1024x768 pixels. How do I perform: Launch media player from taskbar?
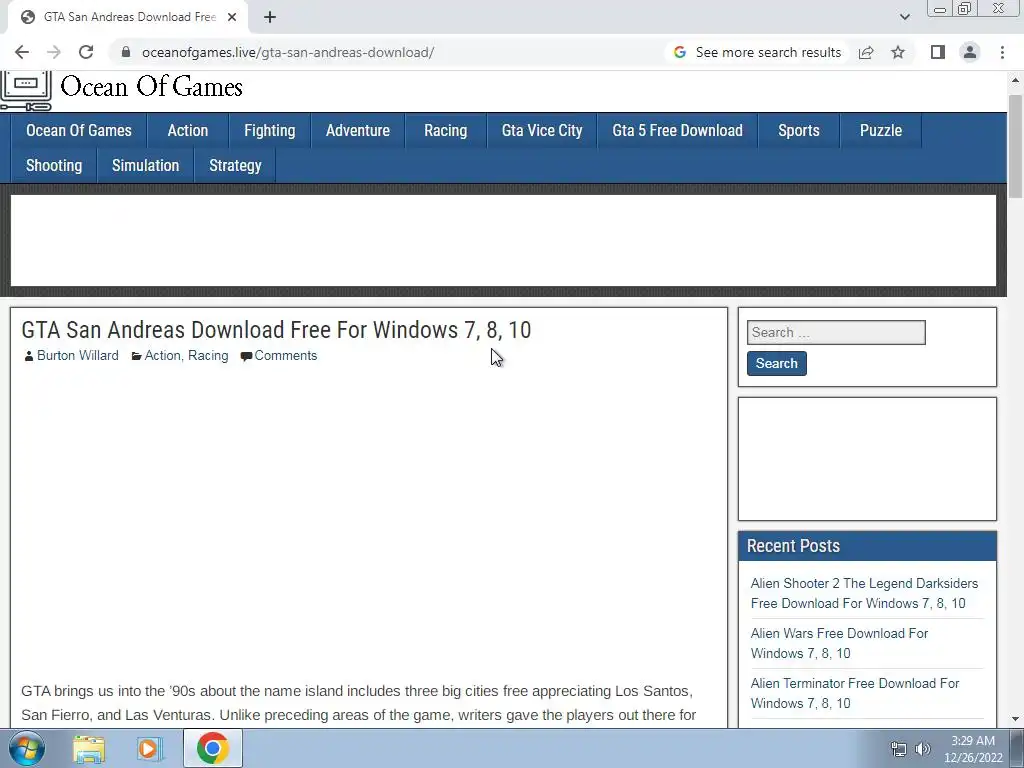tap(149, 748)
